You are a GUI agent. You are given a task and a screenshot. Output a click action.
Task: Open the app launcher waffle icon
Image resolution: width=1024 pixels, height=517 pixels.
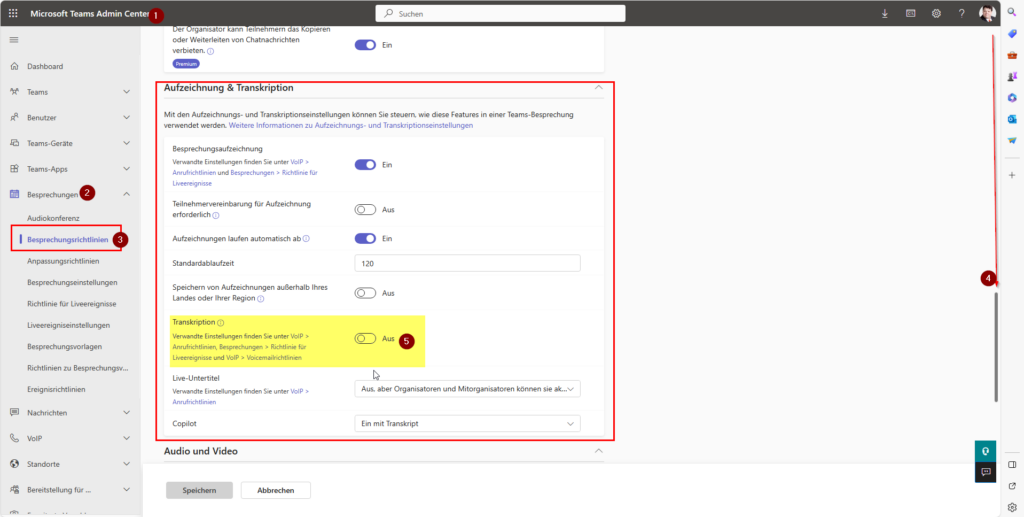(13, 13)
